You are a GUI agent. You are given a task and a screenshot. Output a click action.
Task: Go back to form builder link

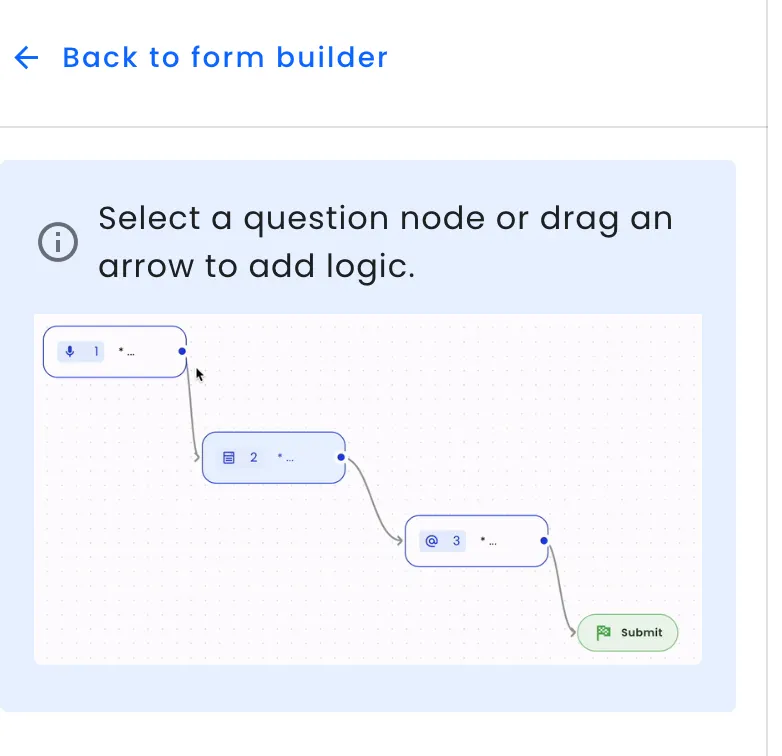point(224,58)
